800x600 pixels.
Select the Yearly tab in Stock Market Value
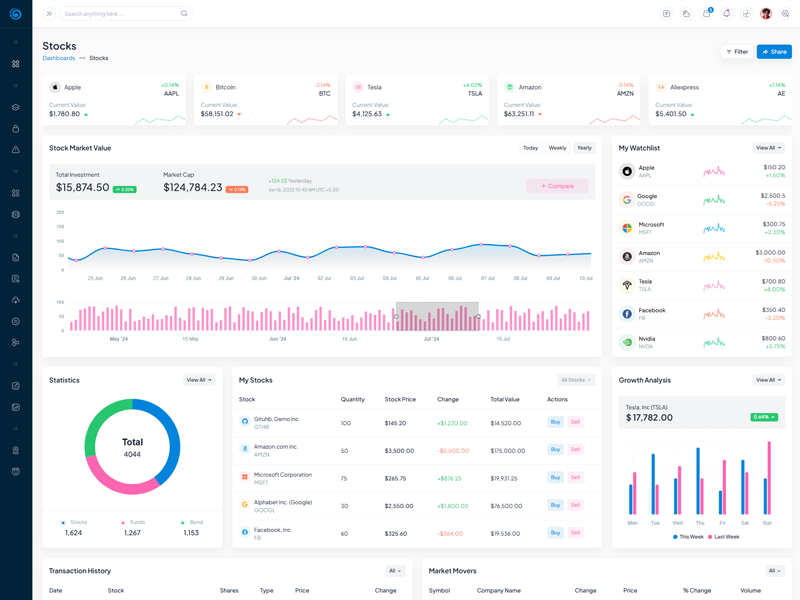click(584, 148)
